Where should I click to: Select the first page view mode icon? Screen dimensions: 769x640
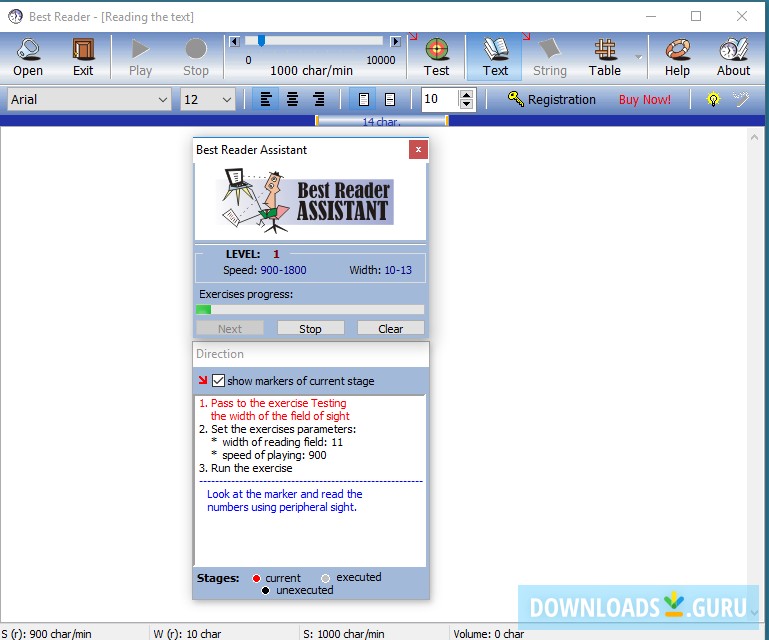pyautogui.click(x=363, y=100)
